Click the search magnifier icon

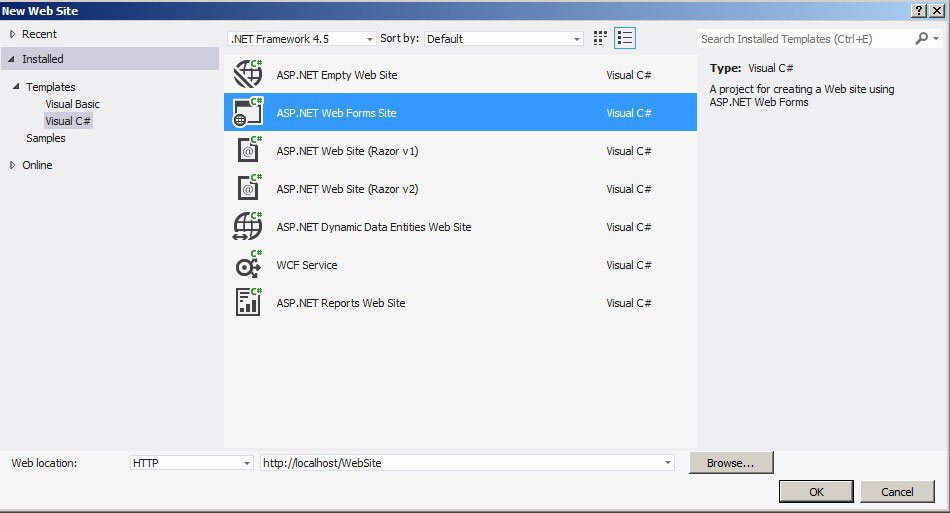(x=922, y=38)
